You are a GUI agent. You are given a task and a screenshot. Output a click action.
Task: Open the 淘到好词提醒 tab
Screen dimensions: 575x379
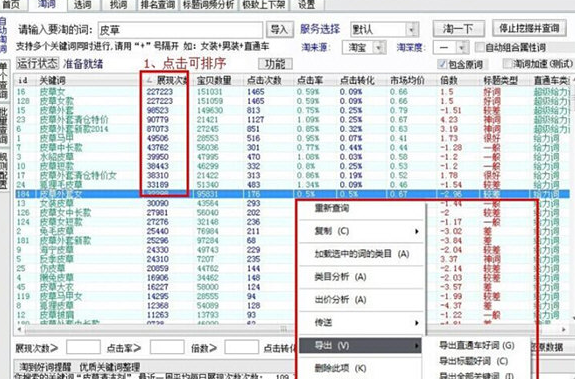pos(45,367)
